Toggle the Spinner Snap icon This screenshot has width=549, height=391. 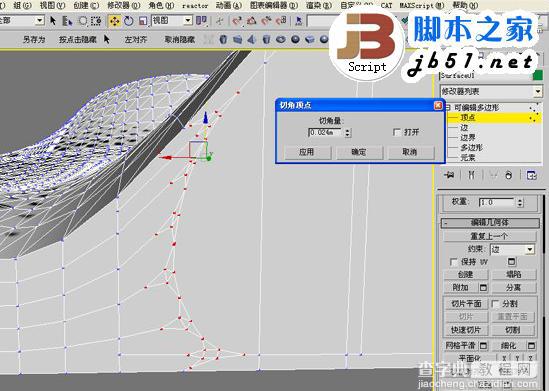click(x=281, y=21)
